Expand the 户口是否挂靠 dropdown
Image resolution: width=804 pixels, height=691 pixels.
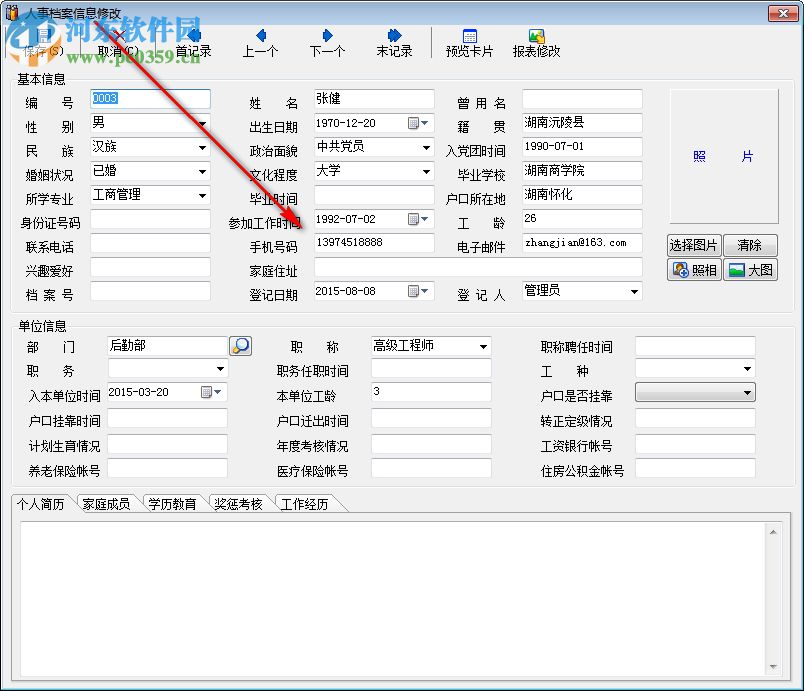click(747, 393)
